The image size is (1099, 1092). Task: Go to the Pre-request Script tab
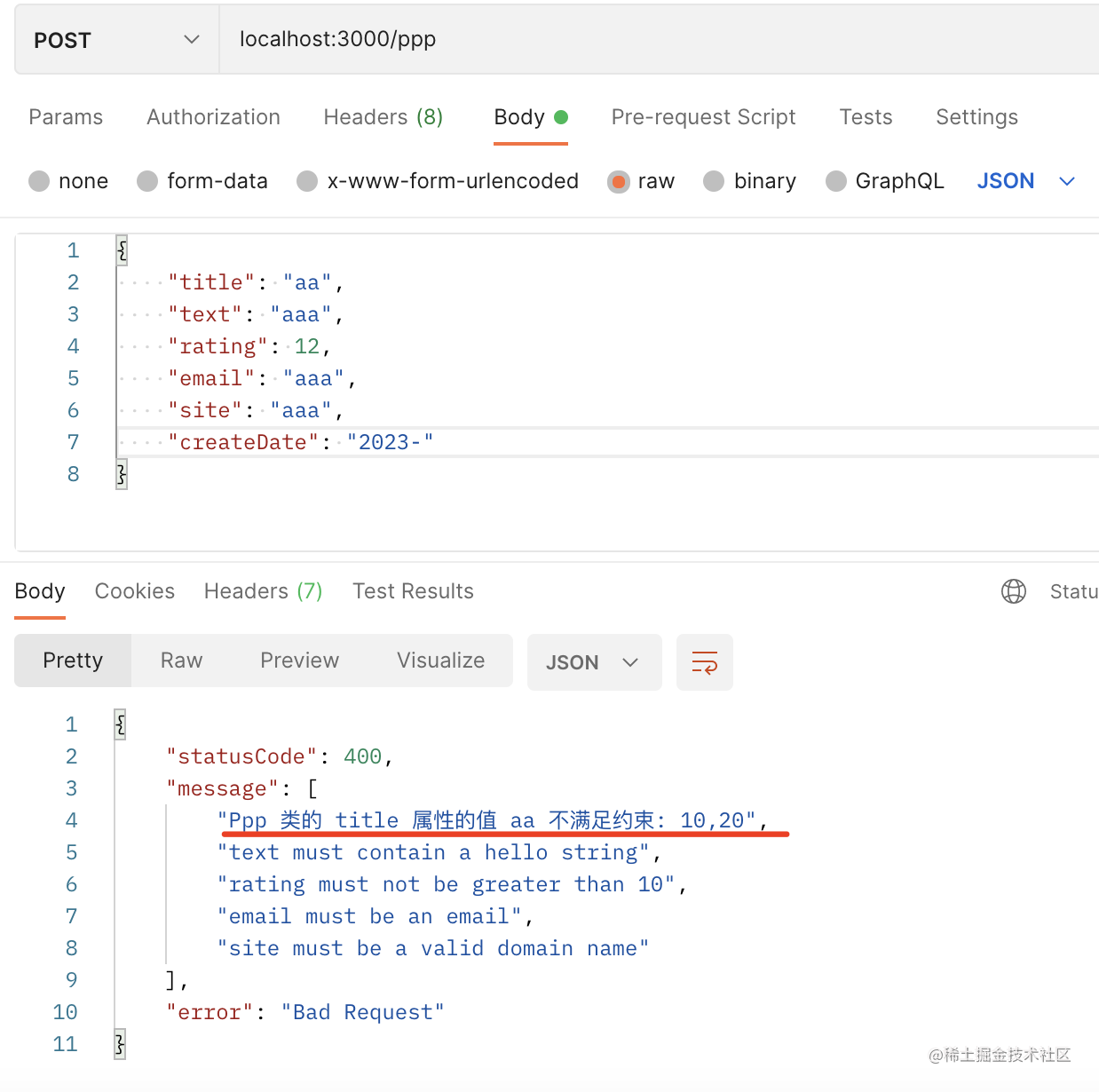703,117
